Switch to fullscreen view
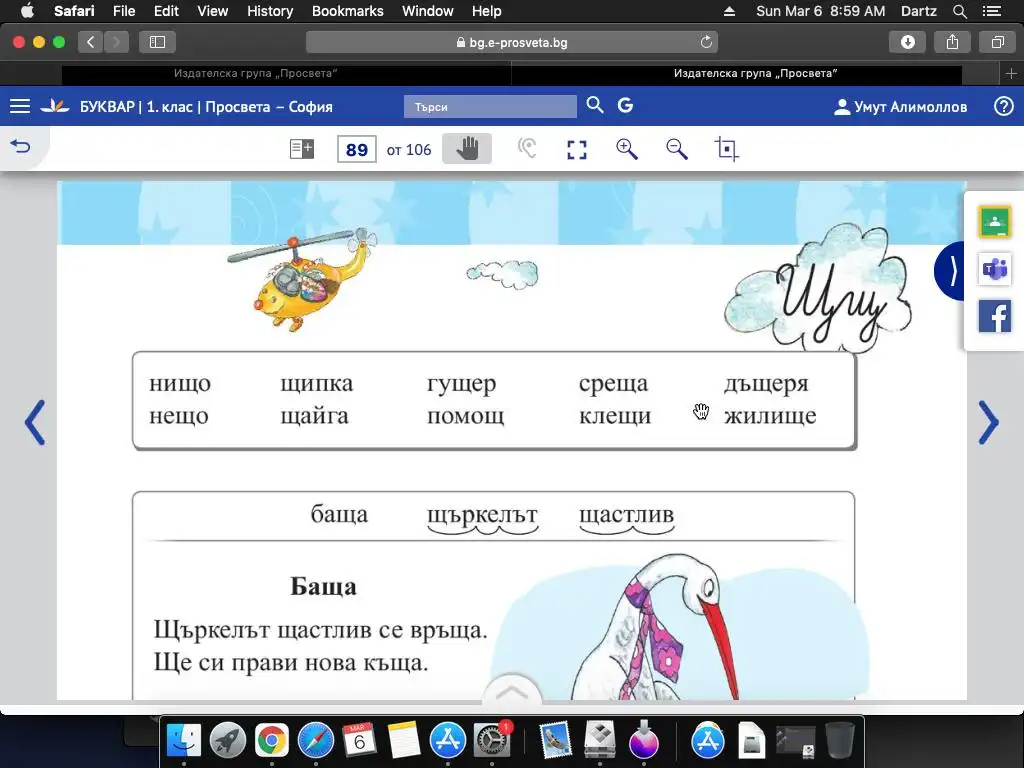This screenshot has width=1024, height=768. point(577,150)
